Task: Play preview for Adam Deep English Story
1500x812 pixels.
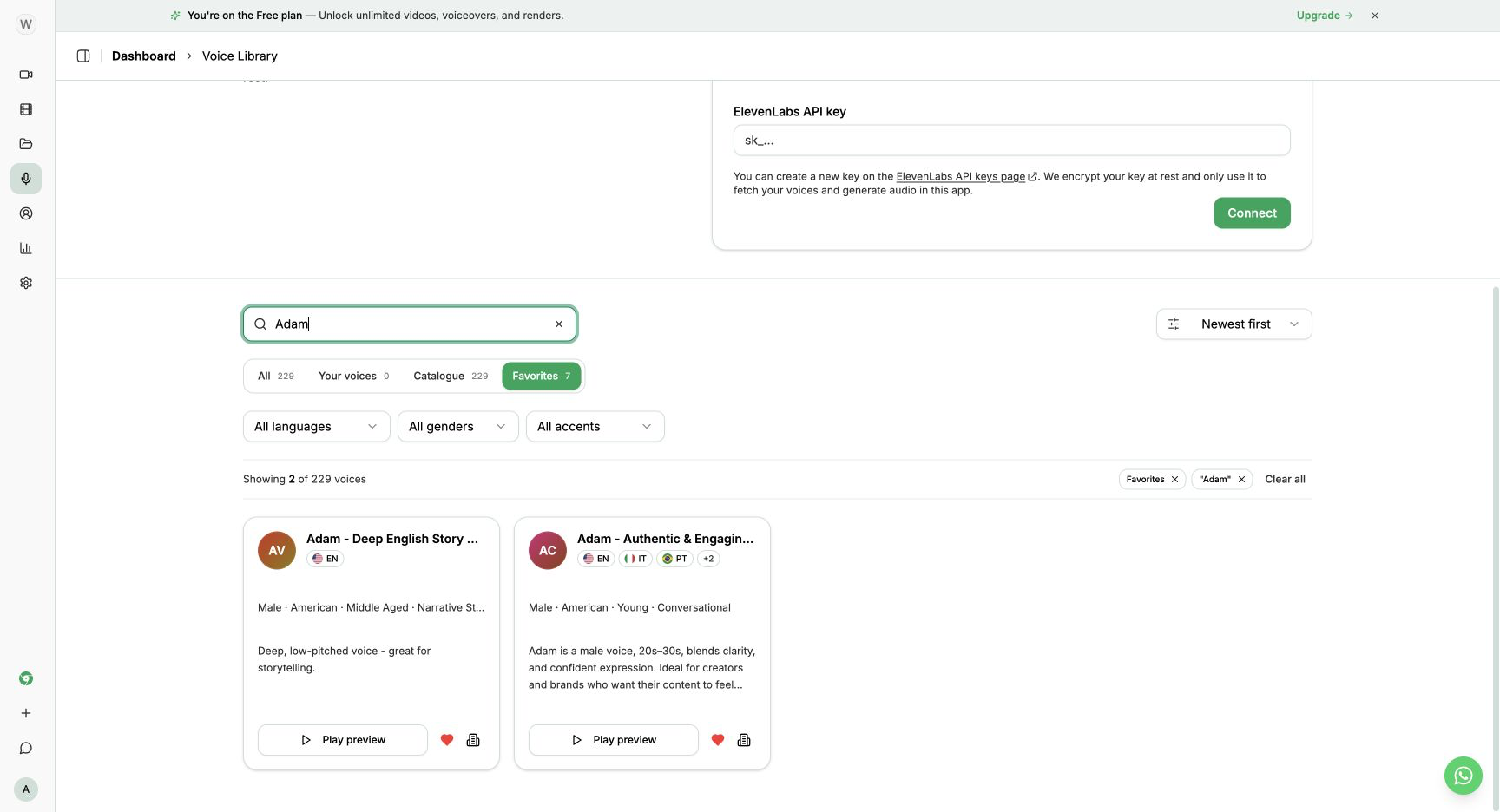Action: click(x=343, y=740)
